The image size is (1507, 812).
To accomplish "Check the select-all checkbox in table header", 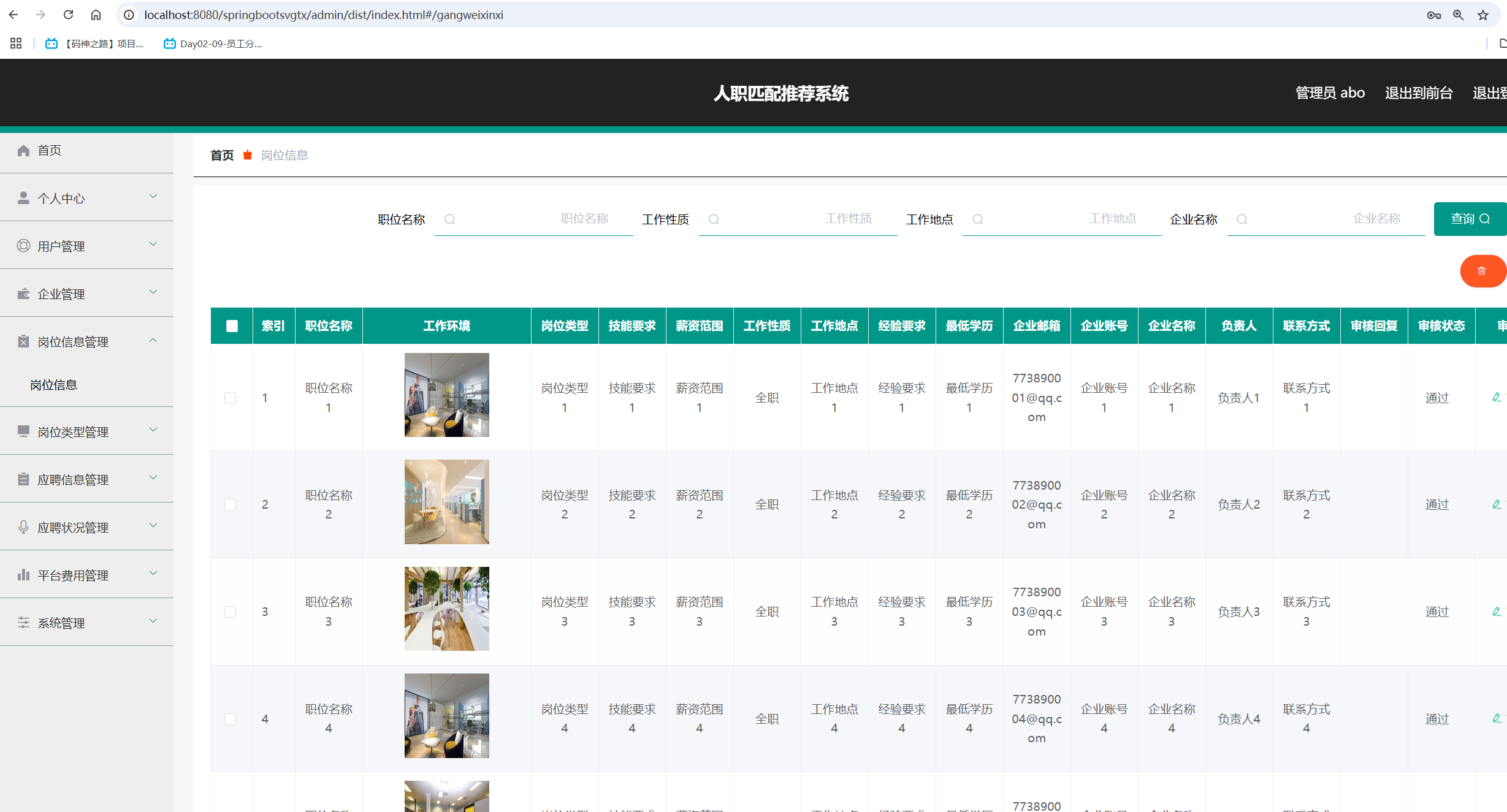I will pos(231,326).
